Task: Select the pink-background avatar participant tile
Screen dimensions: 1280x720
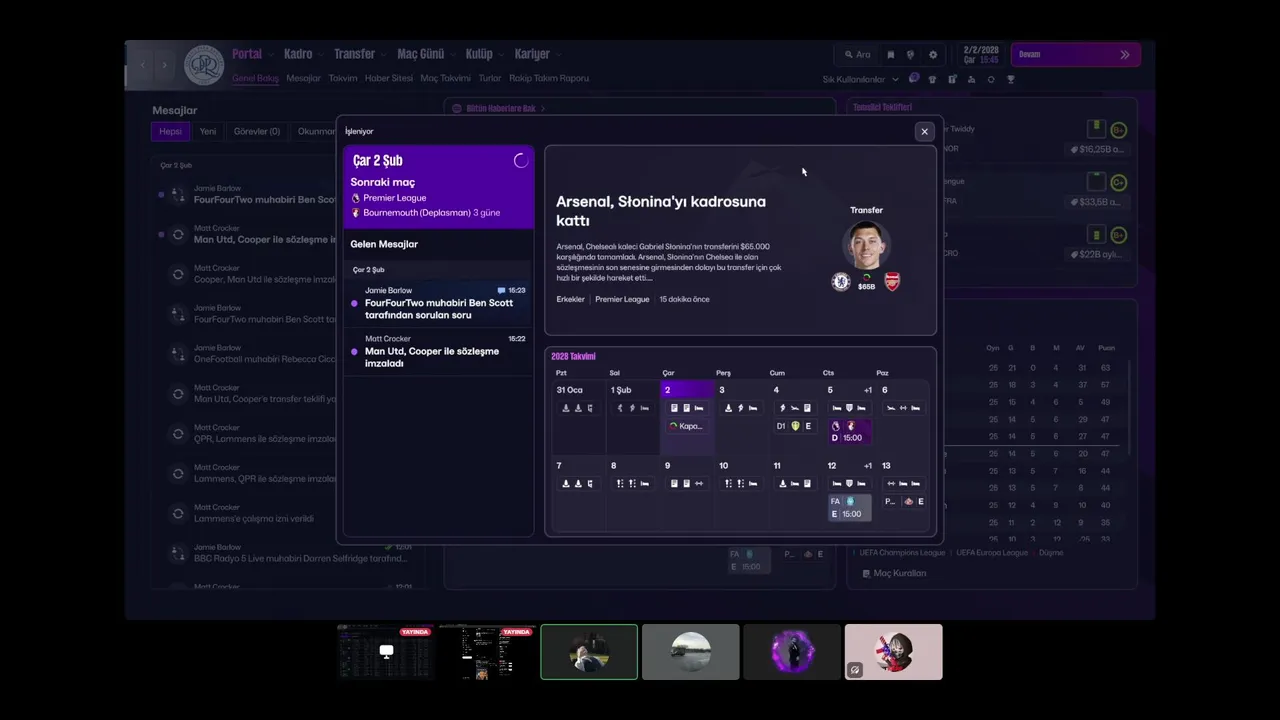Action: pos(893,652)
